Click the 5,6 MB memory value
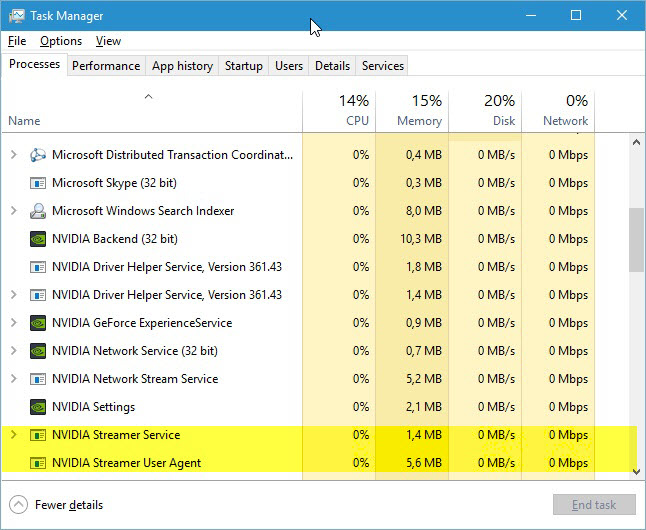The image size is (646, 530). 424,463
